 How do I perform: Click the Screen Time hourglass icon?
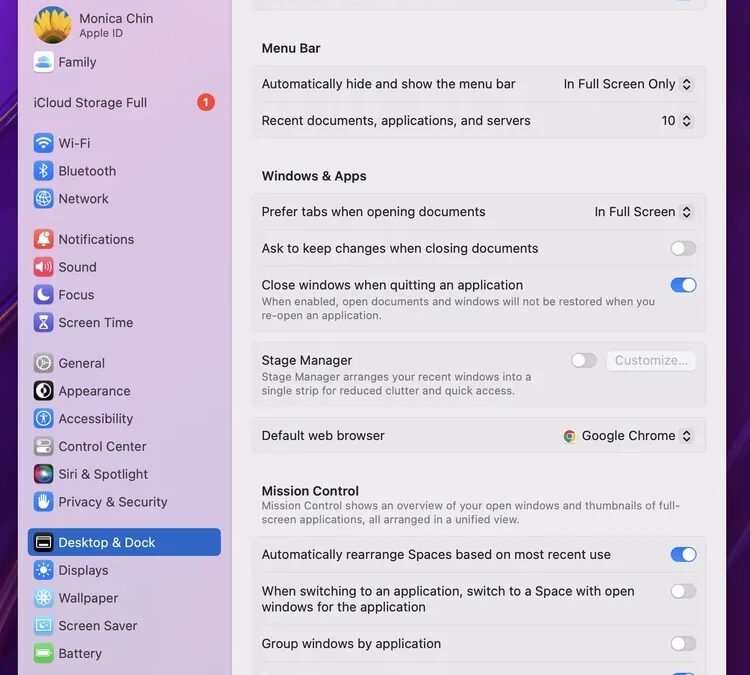(x=43, y=323)
